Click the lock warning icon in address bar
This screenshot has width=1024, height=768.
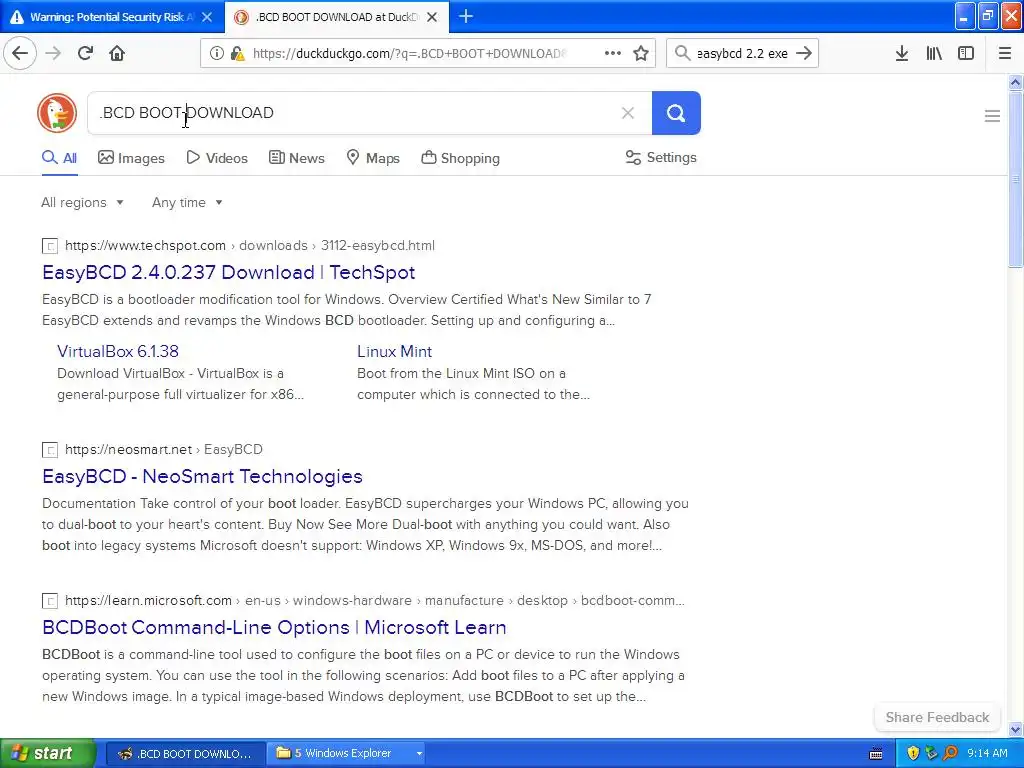point(238,54)
